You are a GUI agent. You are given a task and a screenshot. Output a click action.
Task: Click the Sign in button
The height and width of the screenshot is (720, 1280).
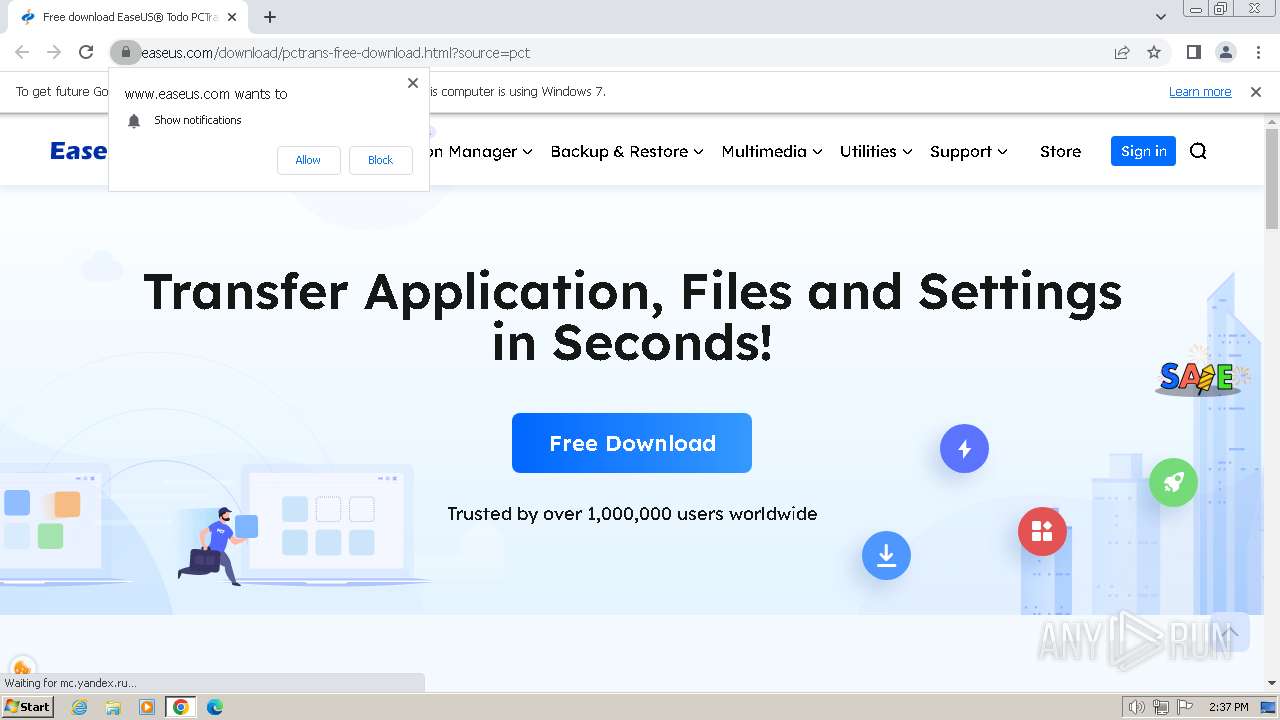coord(1143,151)
